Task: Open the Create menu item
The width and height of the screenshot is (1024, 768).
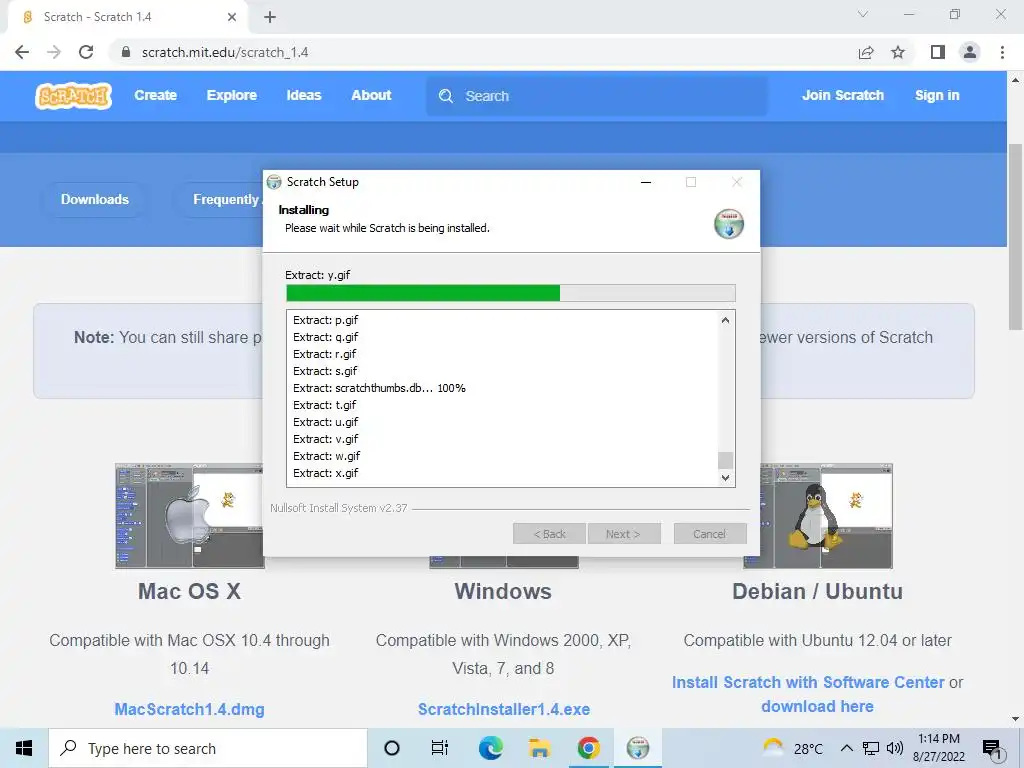Action: pyautogui.click(x=155, y=95)
